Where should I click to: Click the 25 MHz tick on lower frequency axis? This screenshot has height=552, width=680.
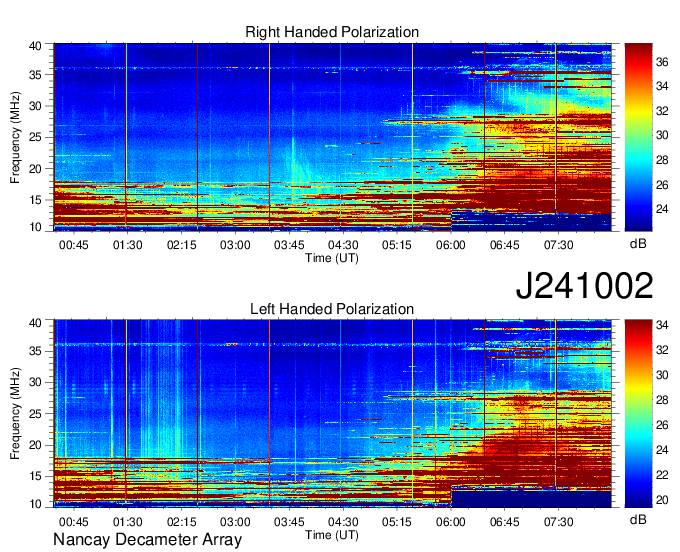coord(35,414)
